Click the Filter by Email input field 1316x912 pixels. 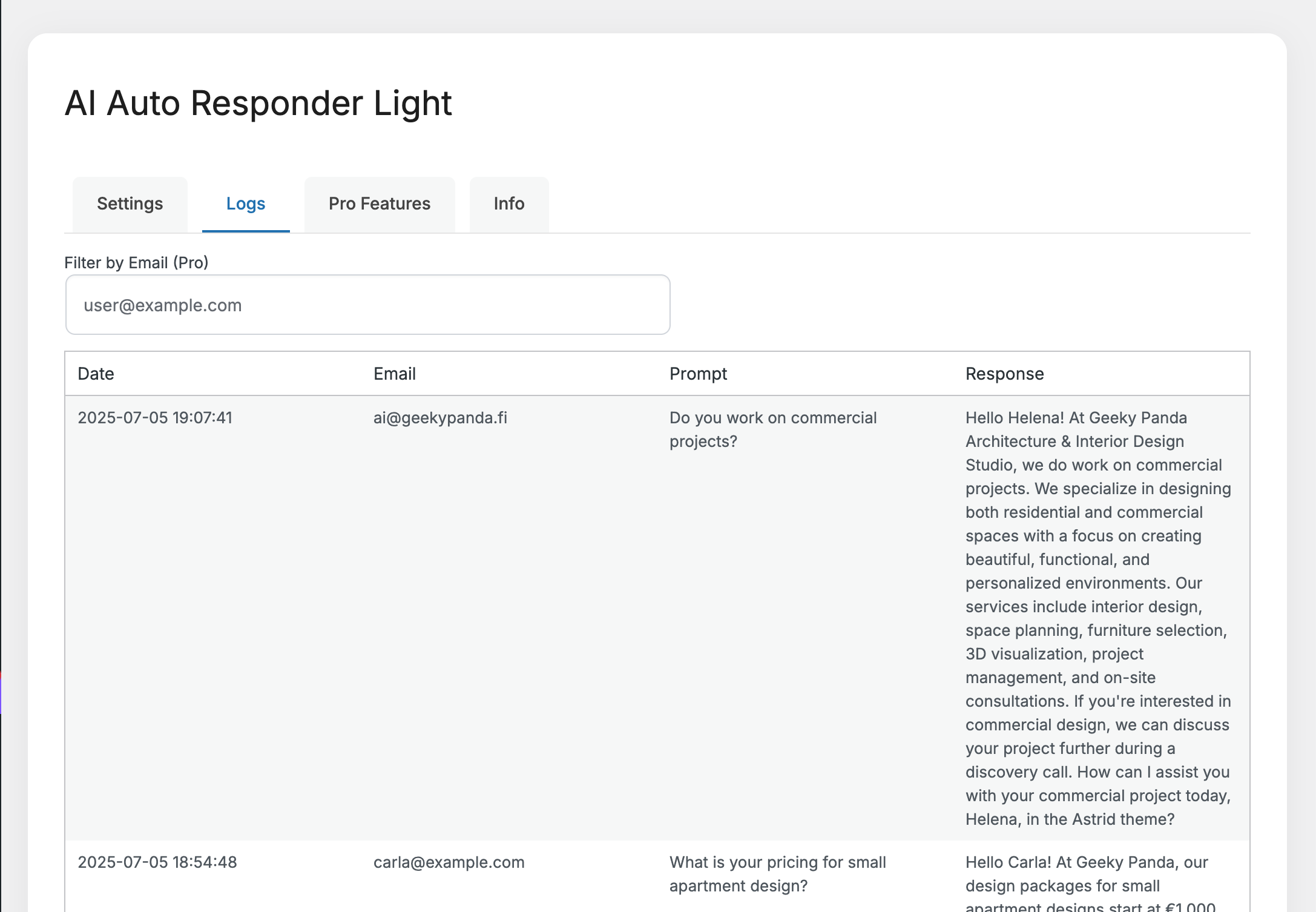click(x=367, y=305)
